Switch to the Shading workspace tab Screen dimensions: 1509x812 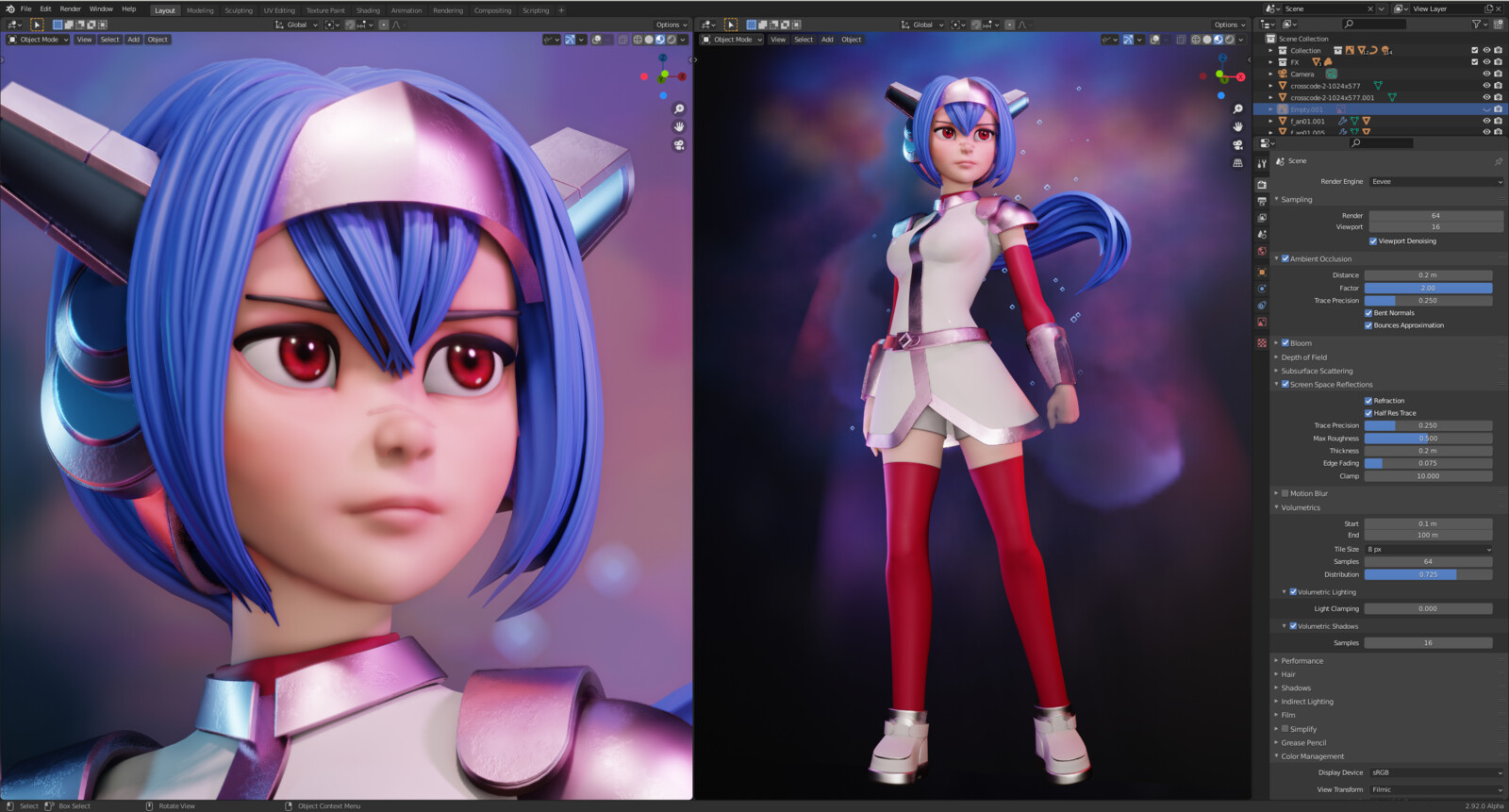coord(368,10)
